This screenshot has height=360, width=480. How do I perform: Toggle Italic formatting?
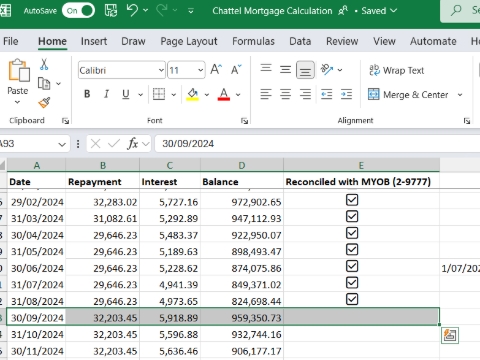(x=106, y=94)
